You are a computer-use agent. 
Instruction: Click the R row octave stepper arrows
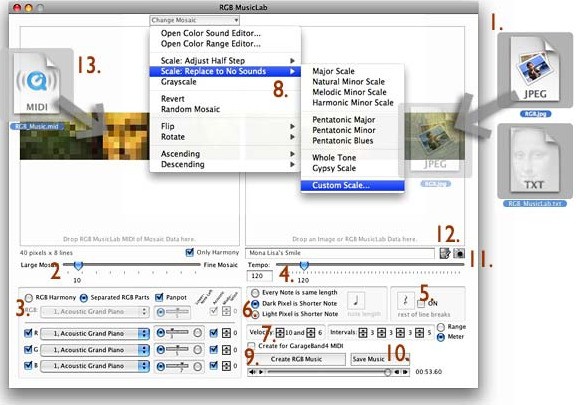pos(226,333)
